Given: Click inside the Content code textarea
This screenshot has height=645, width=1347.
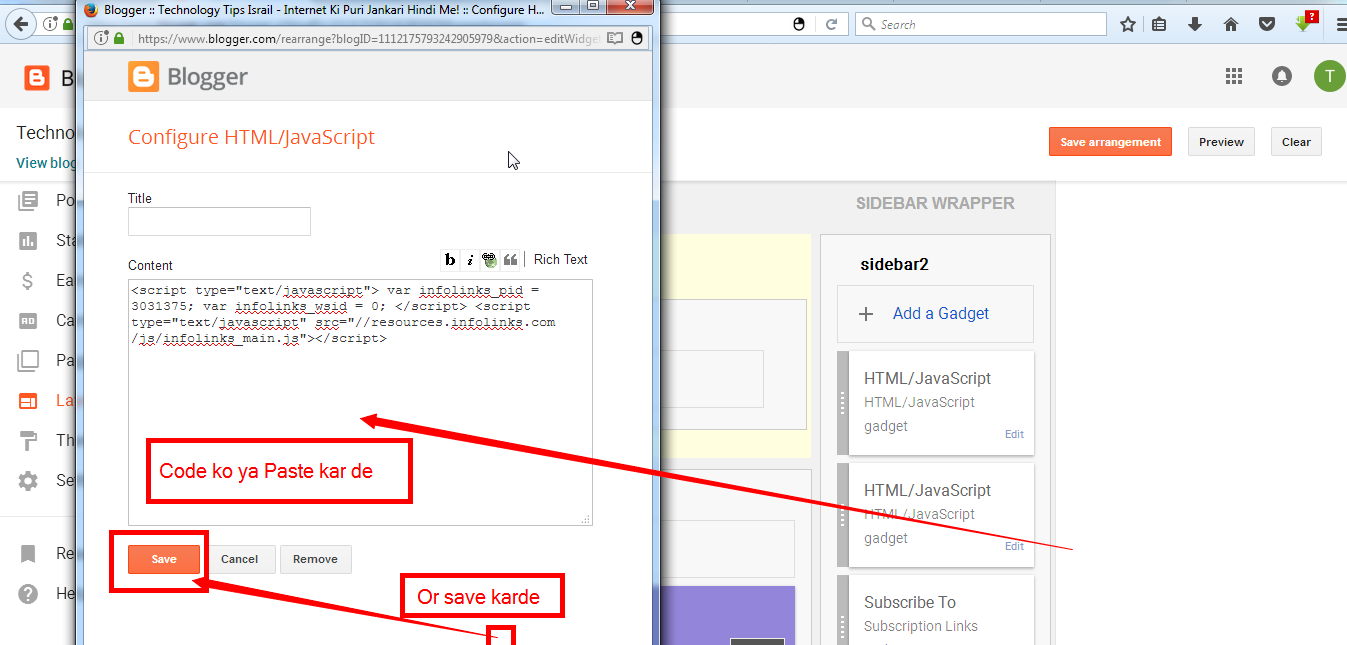Looking at the screenshot, I should (x=360, y=402).
